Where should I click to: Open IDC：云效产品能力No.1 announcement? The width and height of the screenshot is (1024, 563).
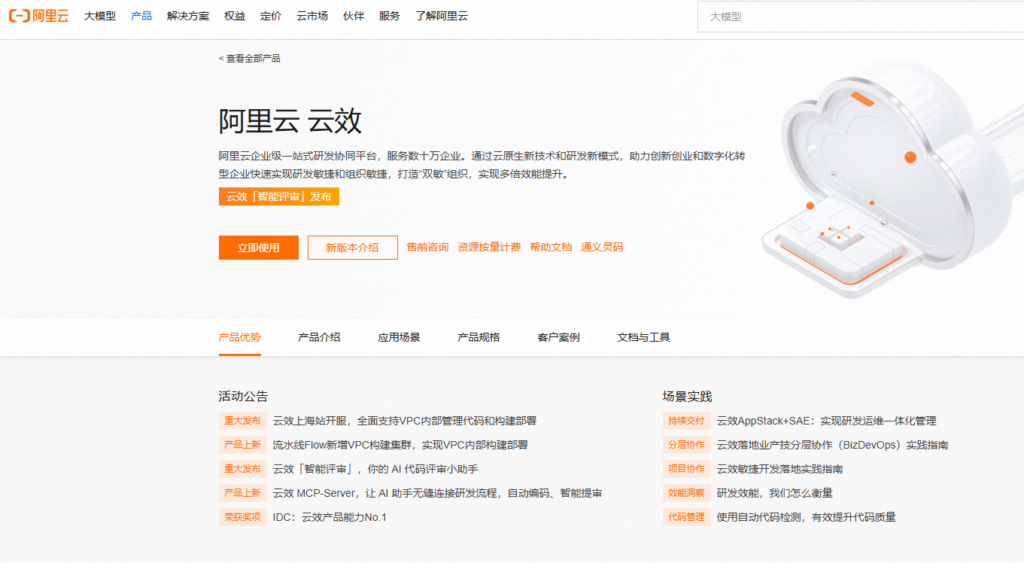click(330, 517)
